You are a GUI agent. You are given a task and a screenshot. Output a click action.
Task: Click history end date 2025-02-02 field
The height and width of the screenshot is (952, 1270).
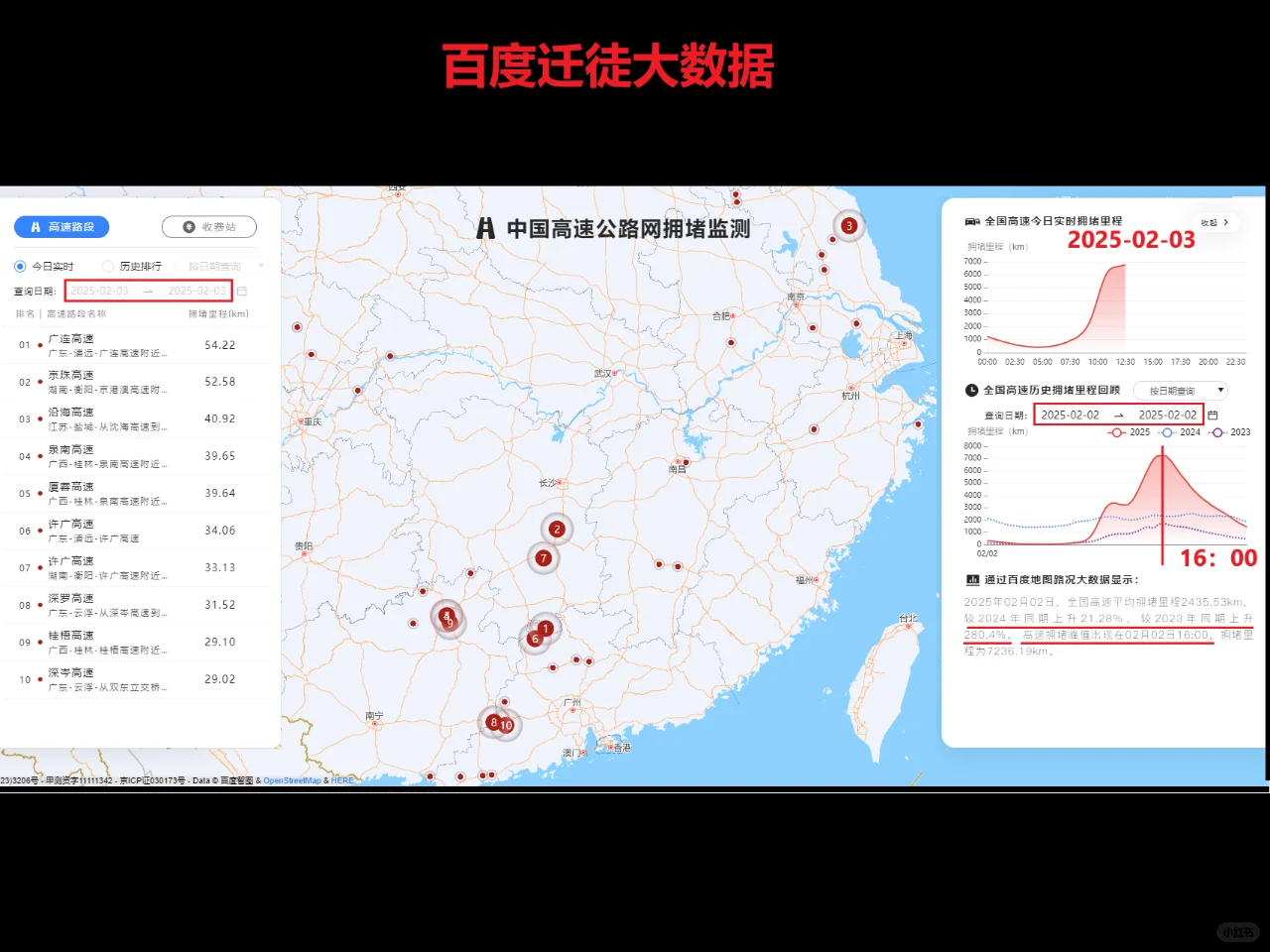1168,415
